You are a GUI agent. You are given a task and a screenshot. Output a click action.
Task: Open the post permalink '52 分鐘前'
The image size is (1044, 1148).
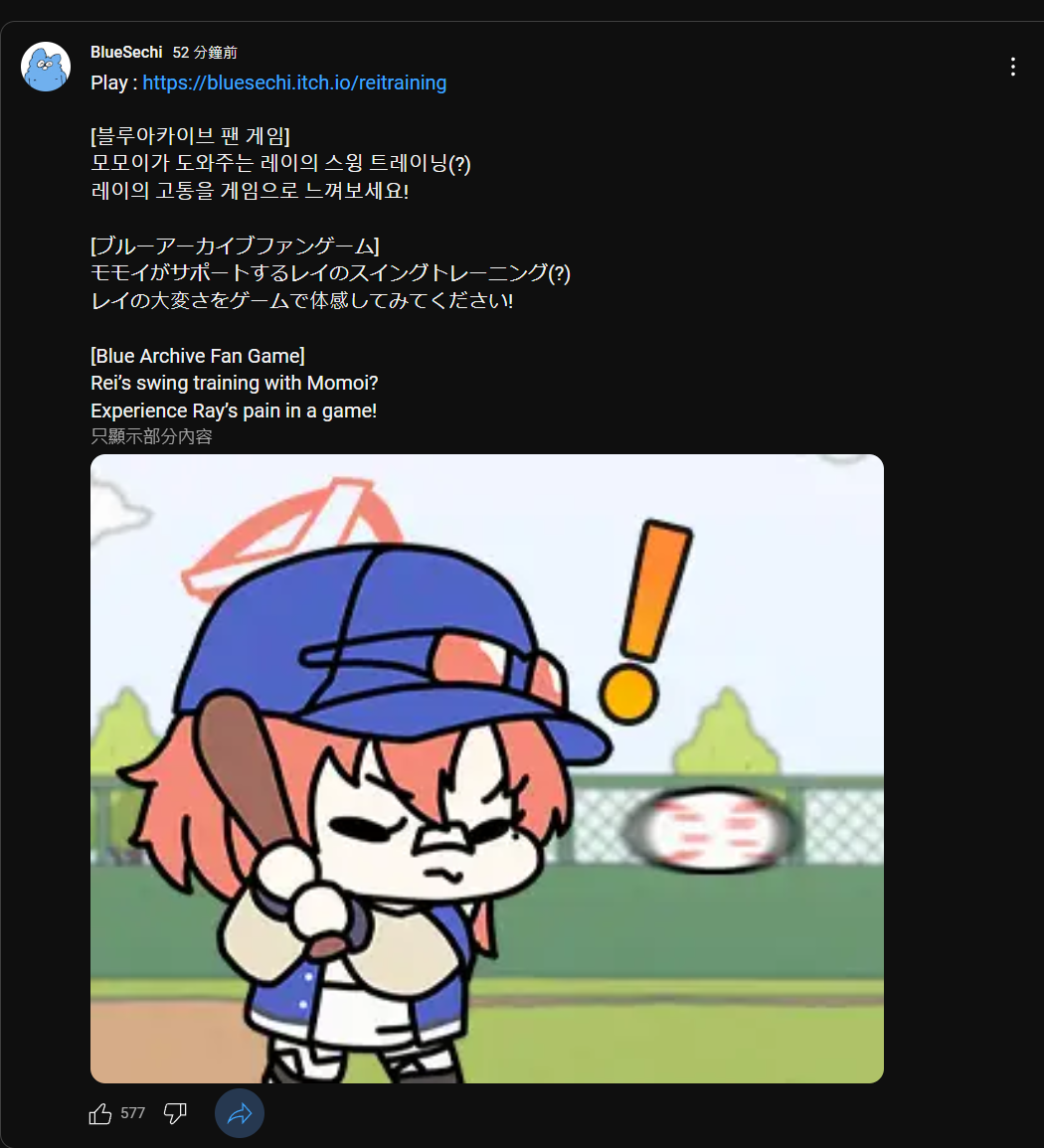click(205, 53)
